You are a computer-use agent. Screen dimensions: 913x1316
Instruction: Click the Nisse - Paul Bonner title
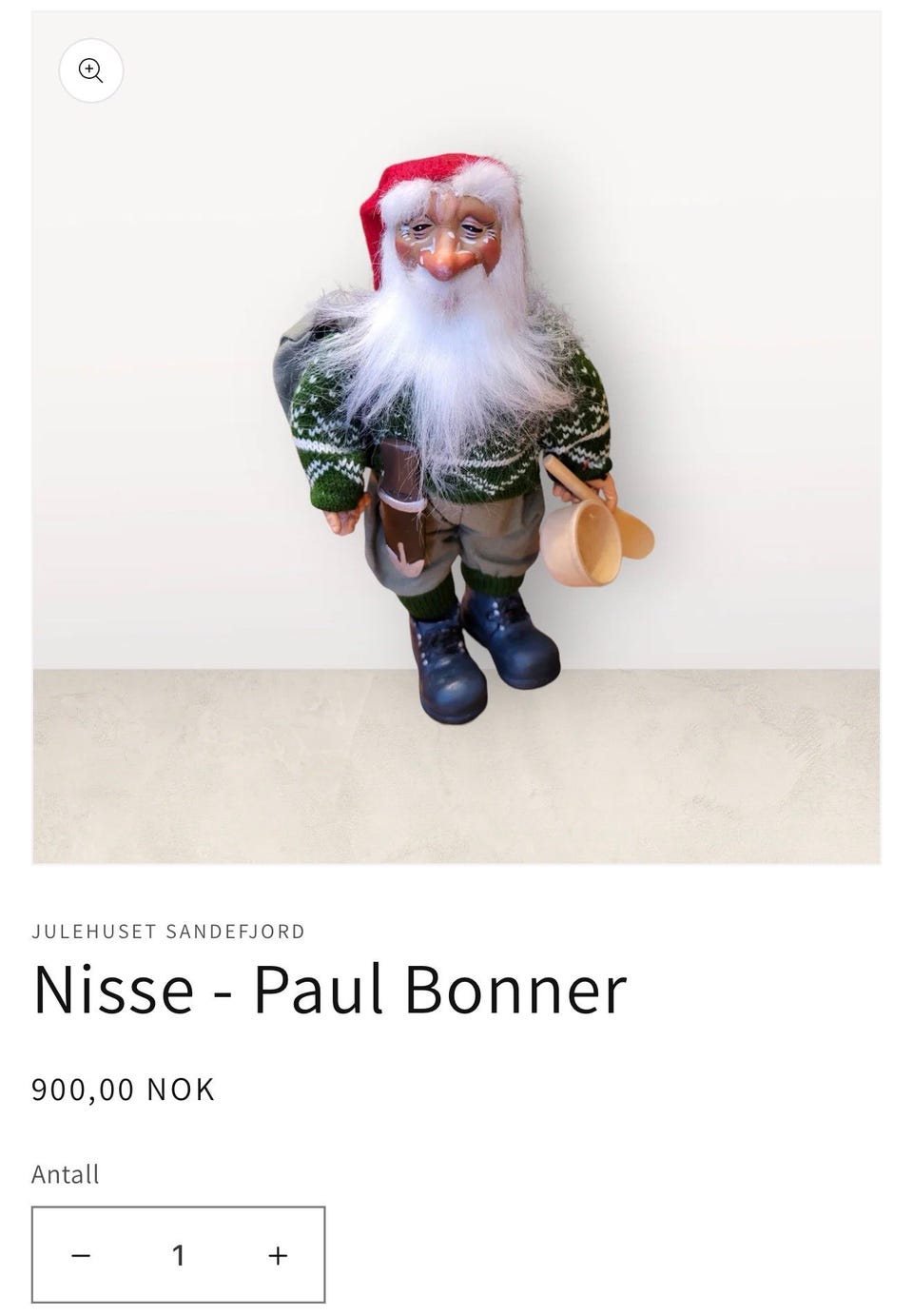pyautogui.click(x=330, y=990)
